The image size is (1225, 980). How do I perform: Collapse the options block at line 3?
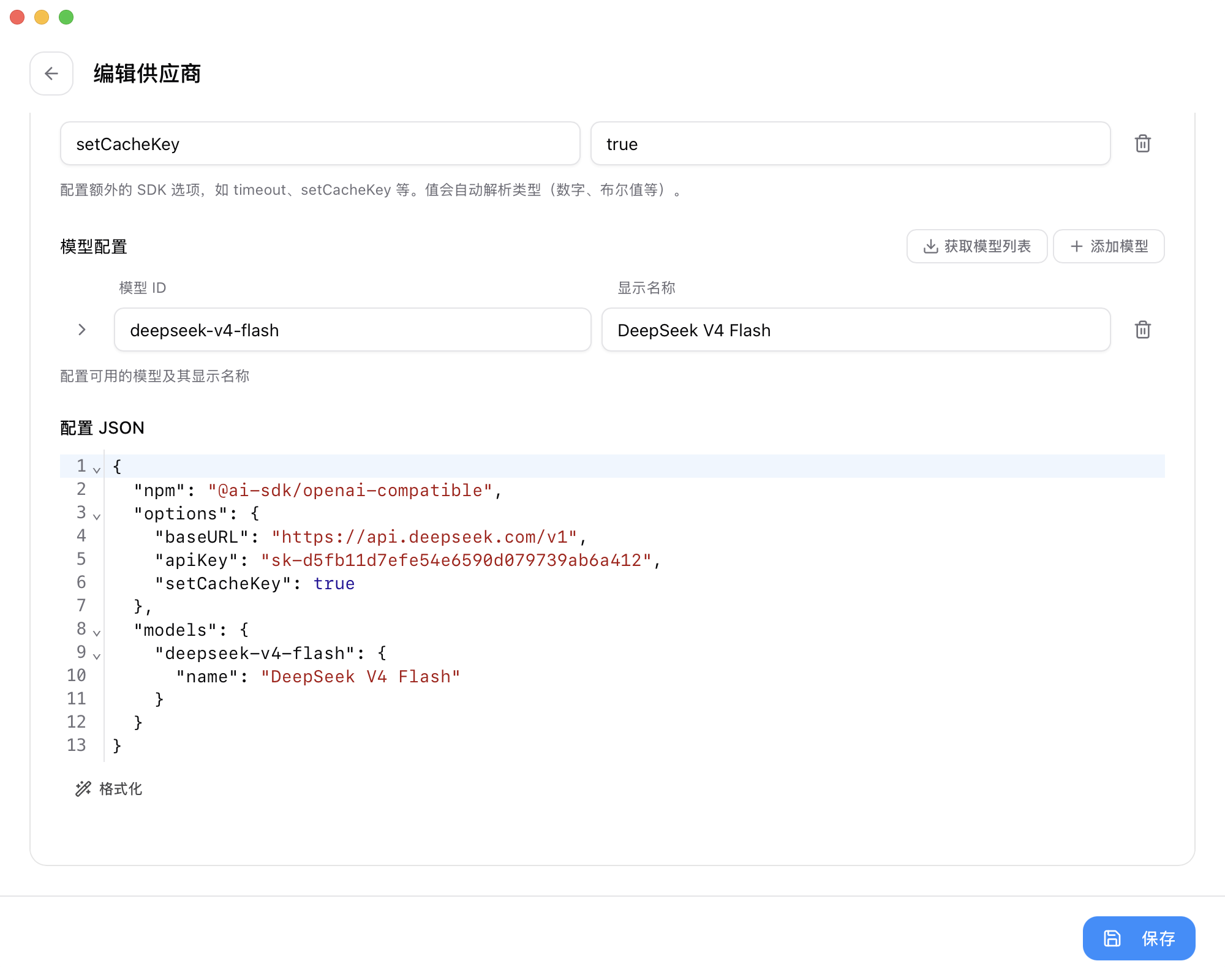click(97, 516)
